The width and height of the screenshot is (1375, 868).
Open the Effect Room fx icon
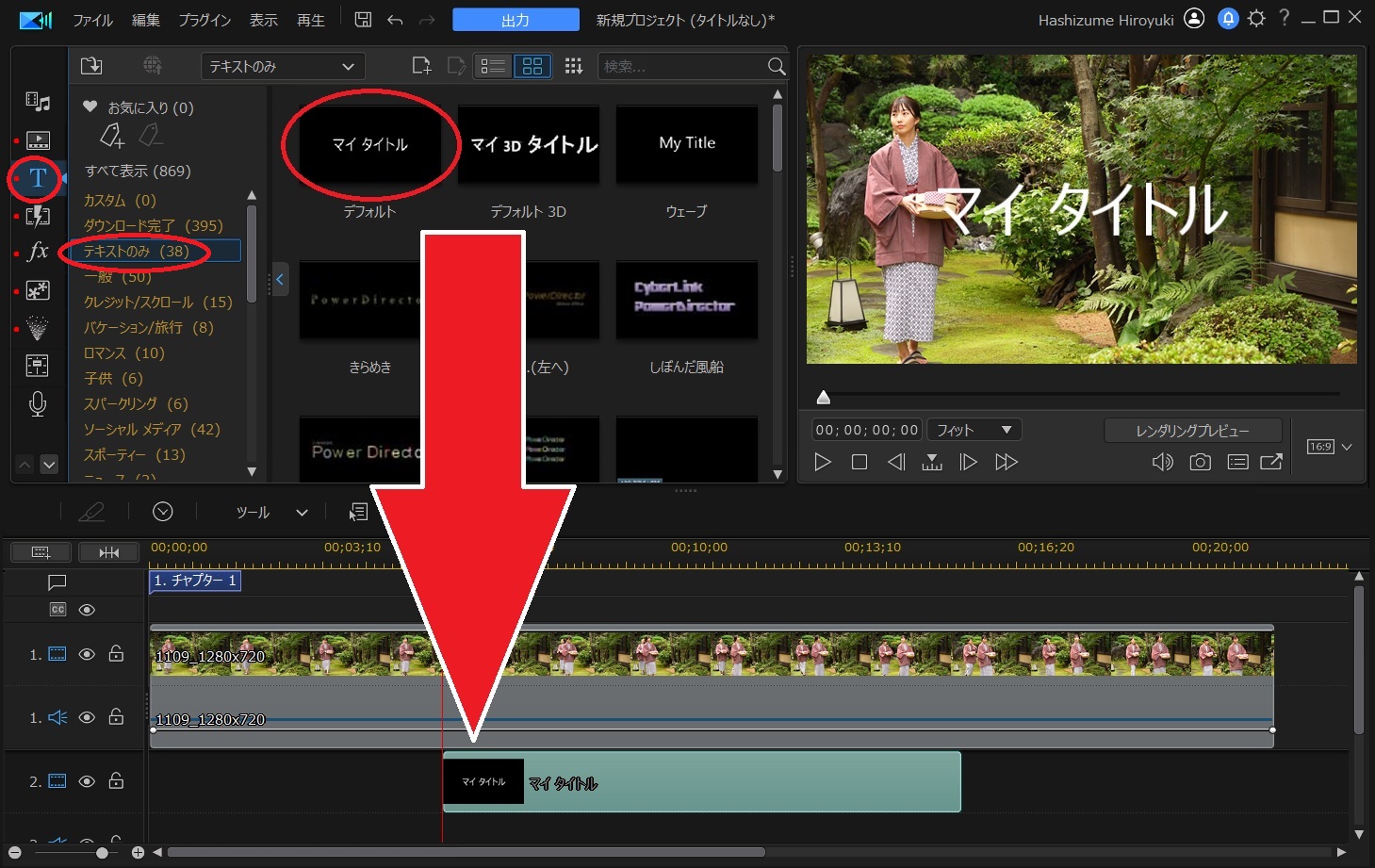point(38,252)
